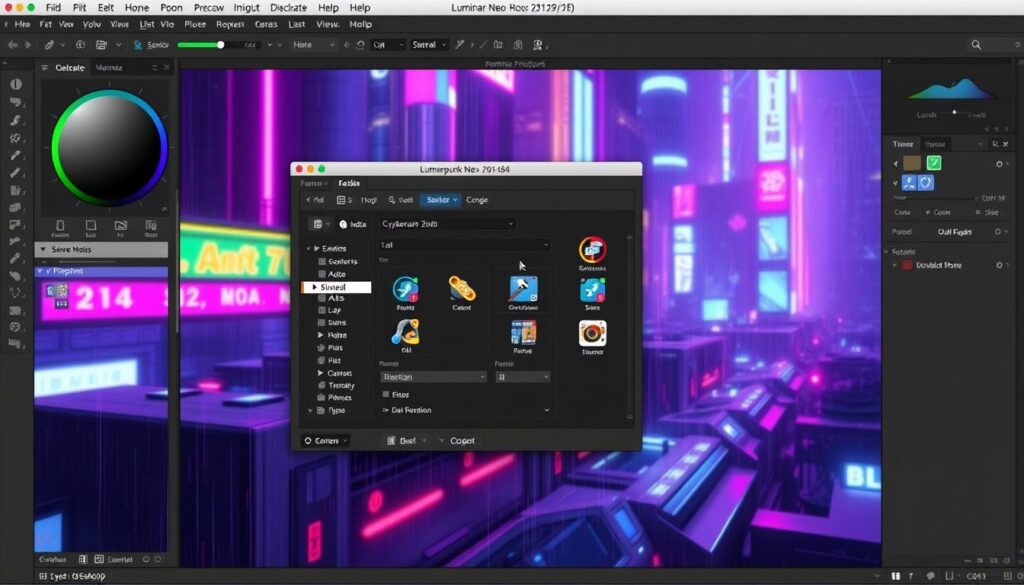Open the Hone menu in the menu bar

coord(136,8)
